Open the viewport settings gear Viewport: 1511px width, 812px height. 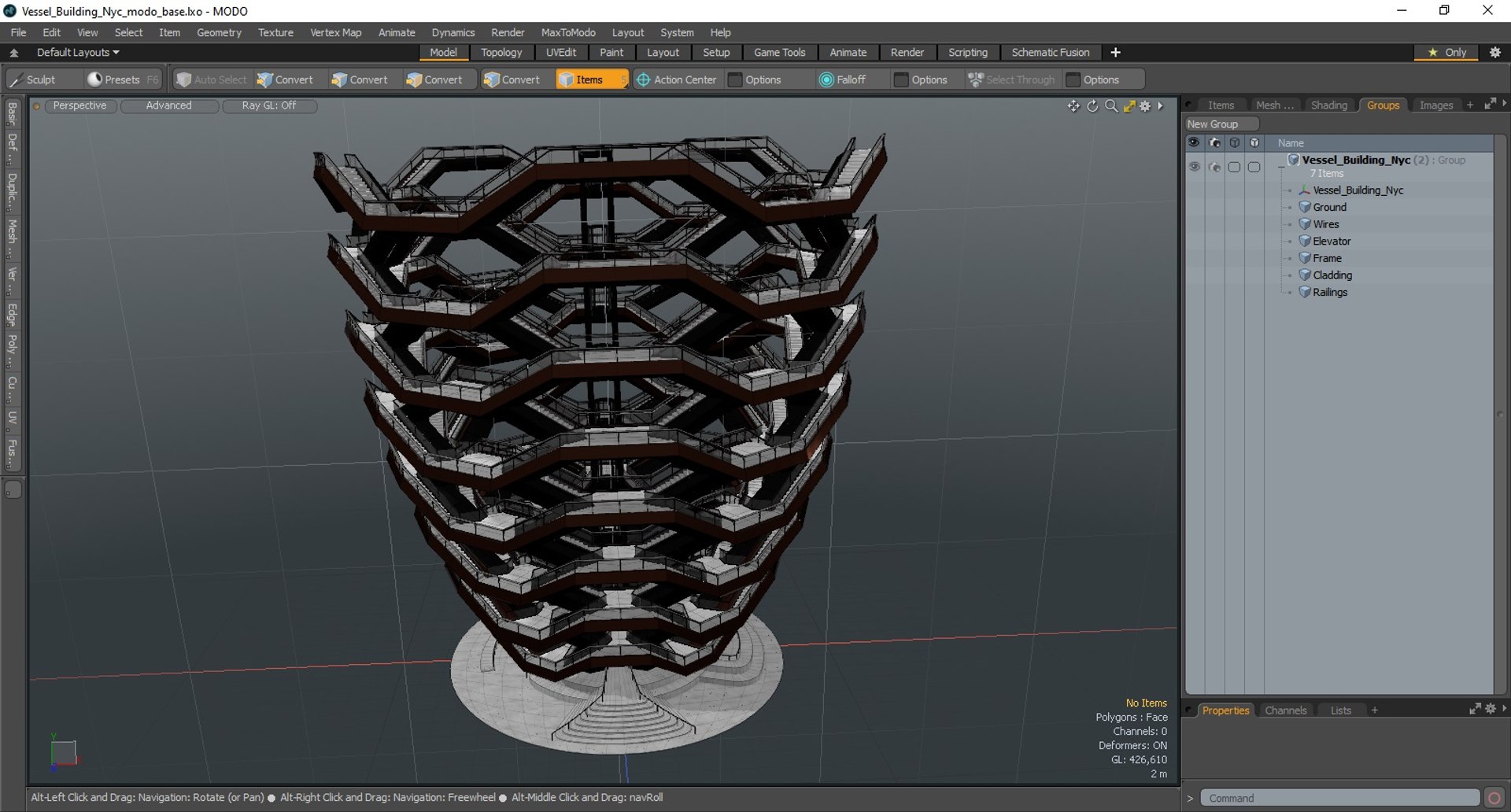click(x=1145, y=106)
